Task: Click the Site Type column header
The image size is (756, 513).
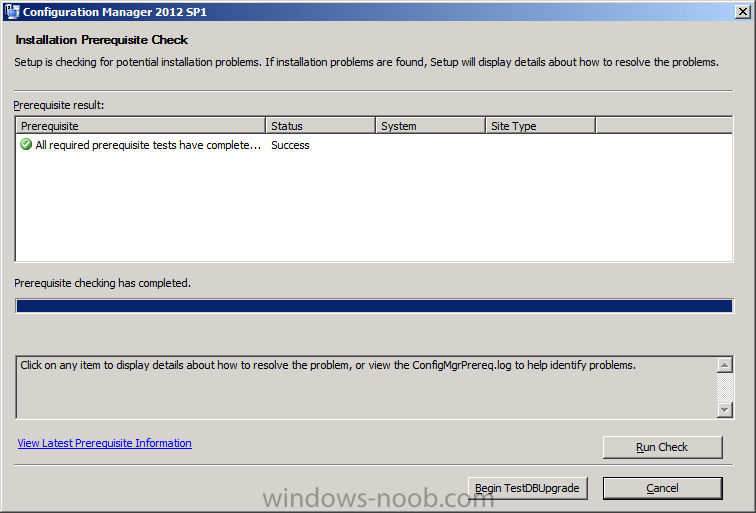Action: click(540, 126)
